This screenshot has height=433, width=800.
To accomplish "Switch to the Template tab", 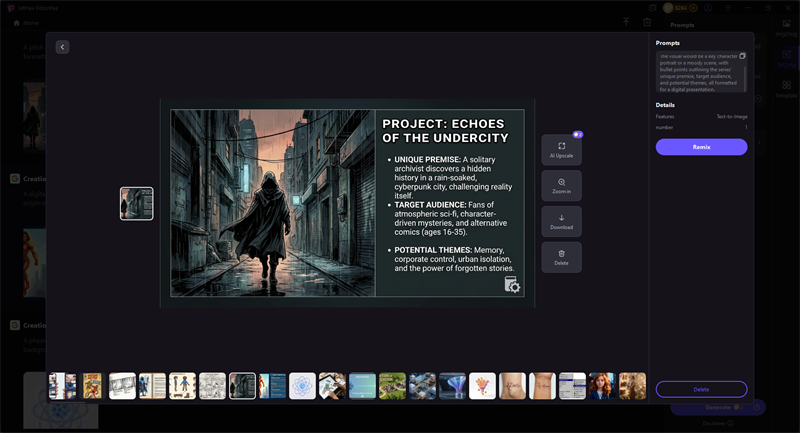I will coord(786,90).
